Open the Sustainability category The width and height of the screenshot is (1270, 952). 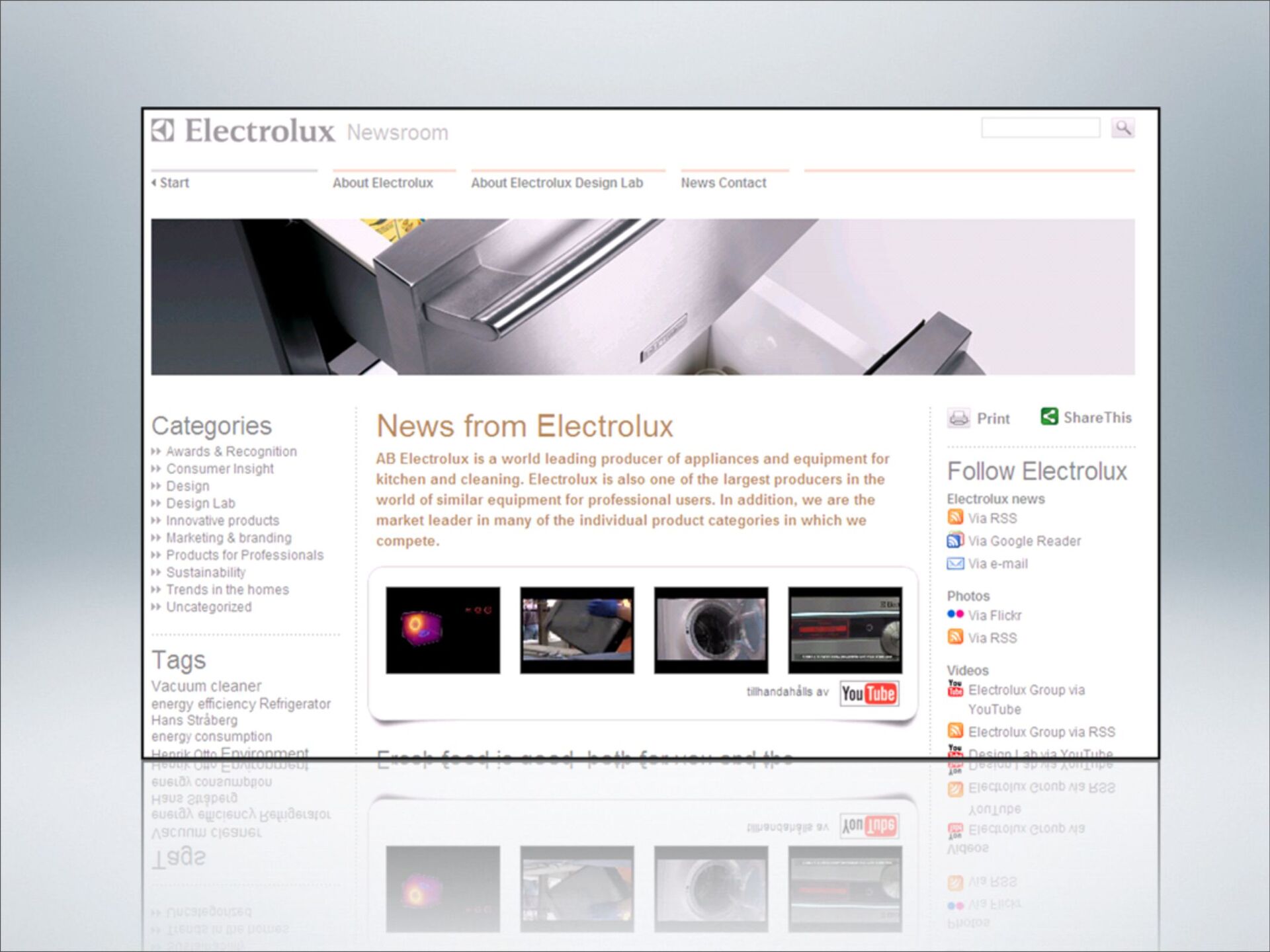click(x=206, y=573)
